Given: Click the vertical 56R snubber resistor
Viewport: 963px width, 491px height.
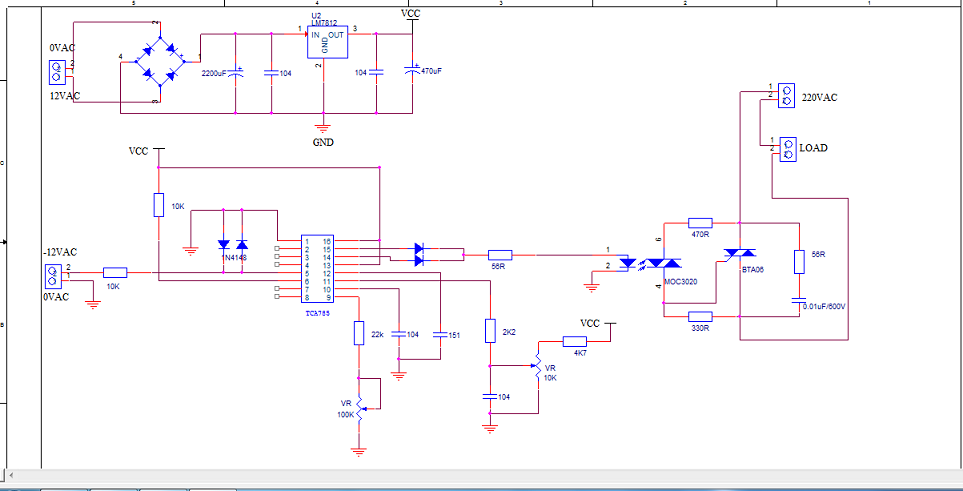Looking at the screenshot, I should click(x=799, y=262).
